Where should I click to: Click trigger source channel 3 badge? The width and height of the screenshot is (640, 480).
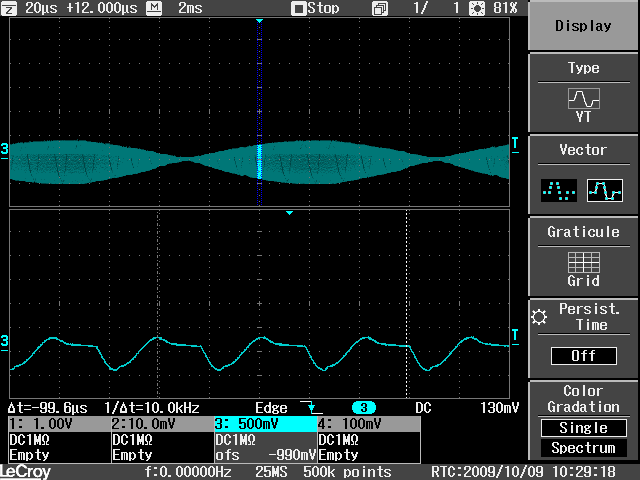(x=364, y=407)
